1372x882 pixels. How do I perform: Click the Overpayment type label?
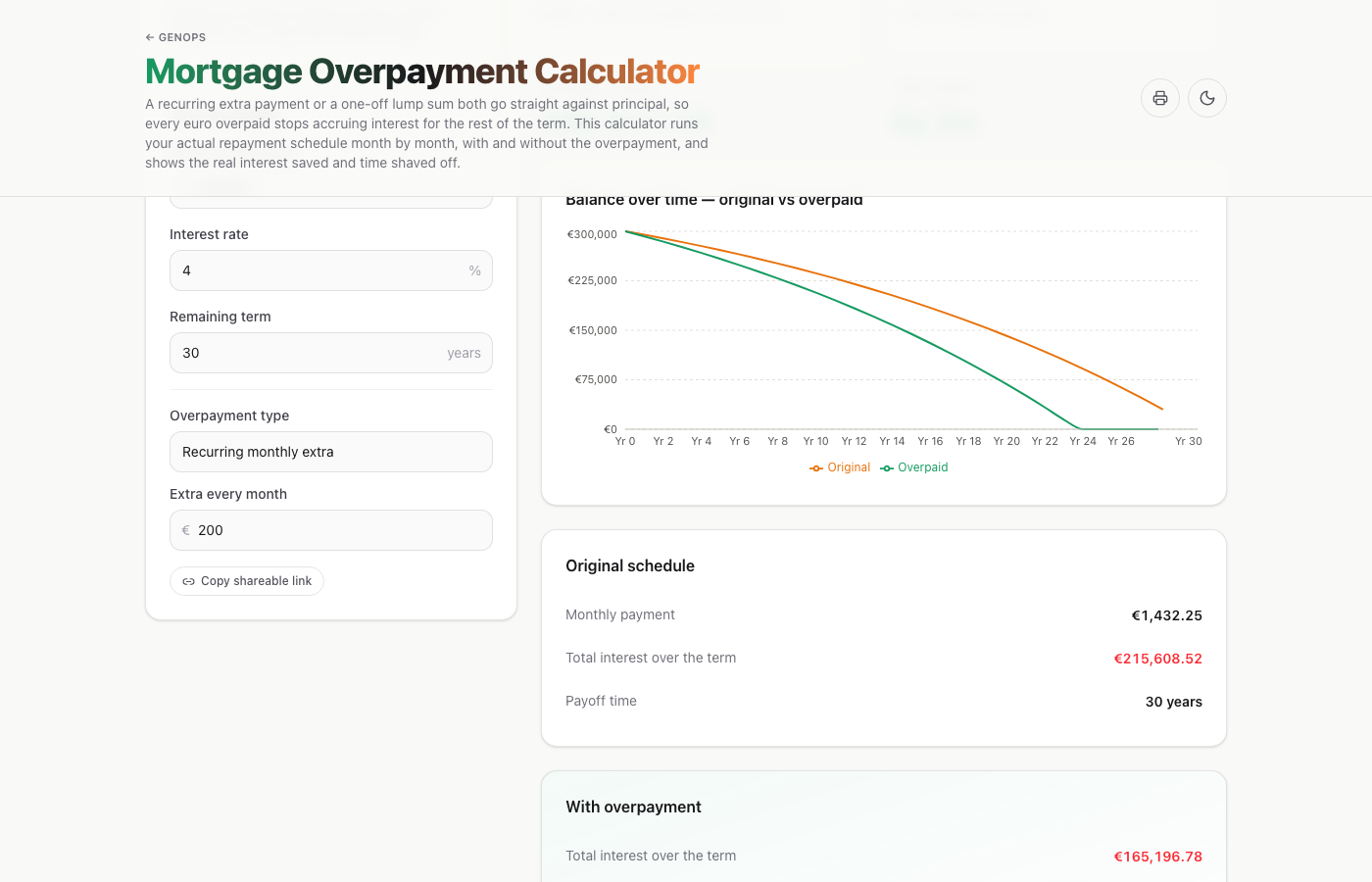coord(229,416)
